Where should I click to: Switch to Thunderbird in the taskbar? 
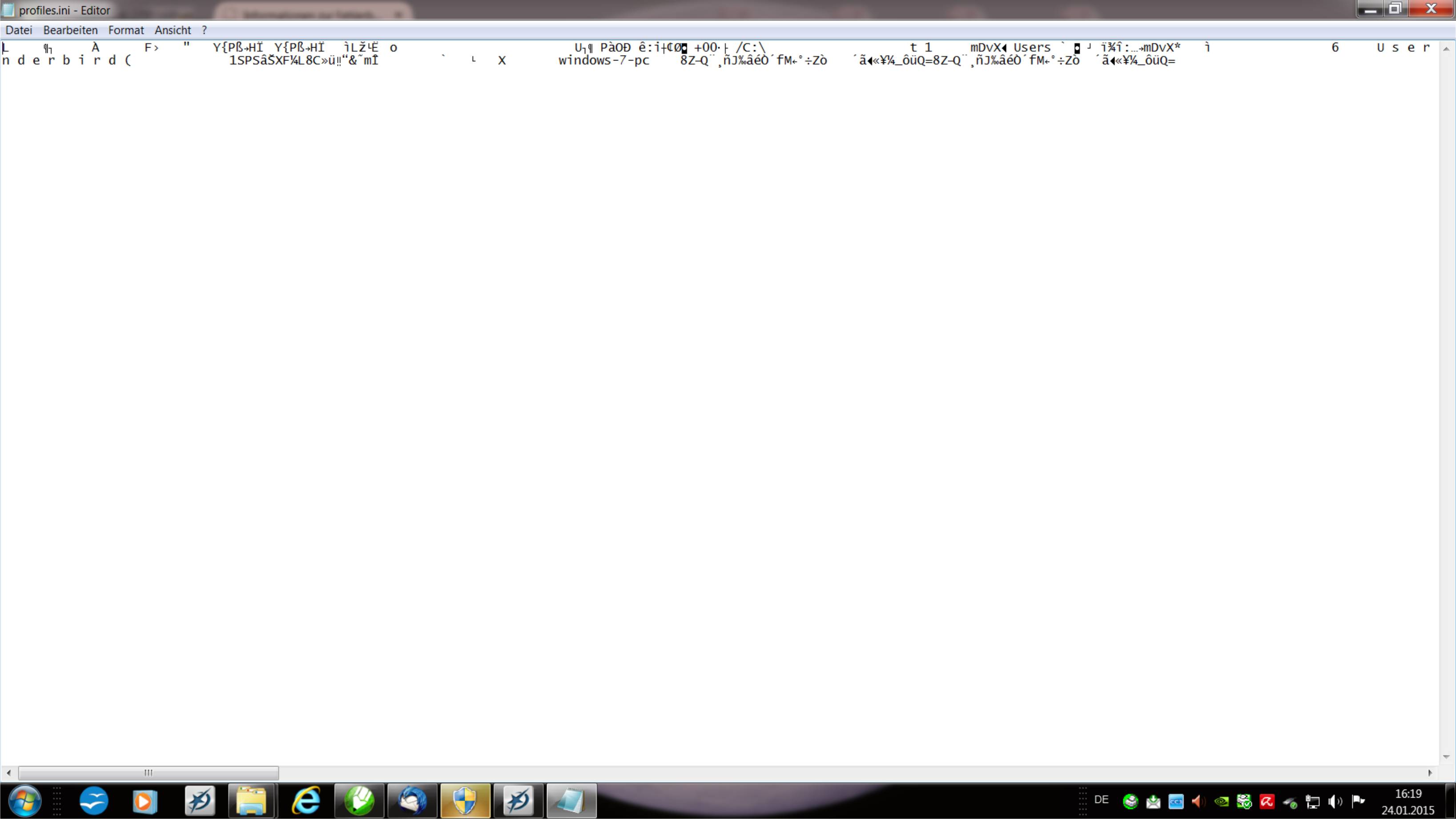[x=412, y=800]
